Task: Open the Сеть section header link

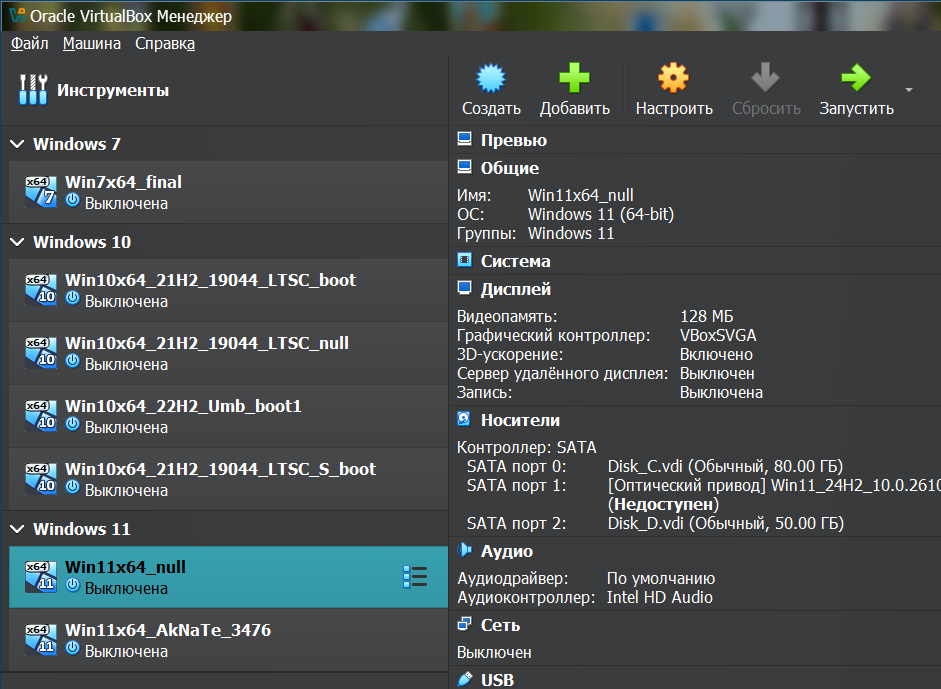Action: 501,625
